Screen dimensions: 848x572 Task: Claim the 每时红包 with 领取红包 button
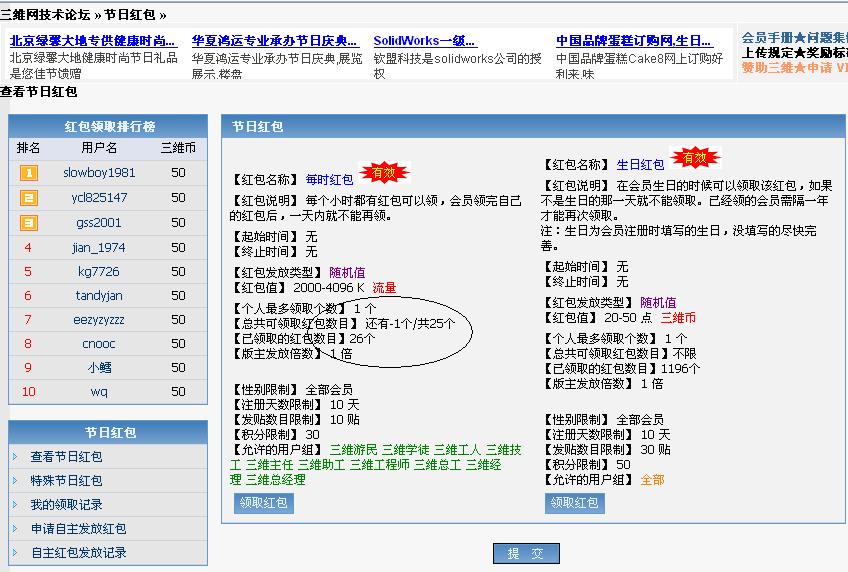[x=264, y=503]
